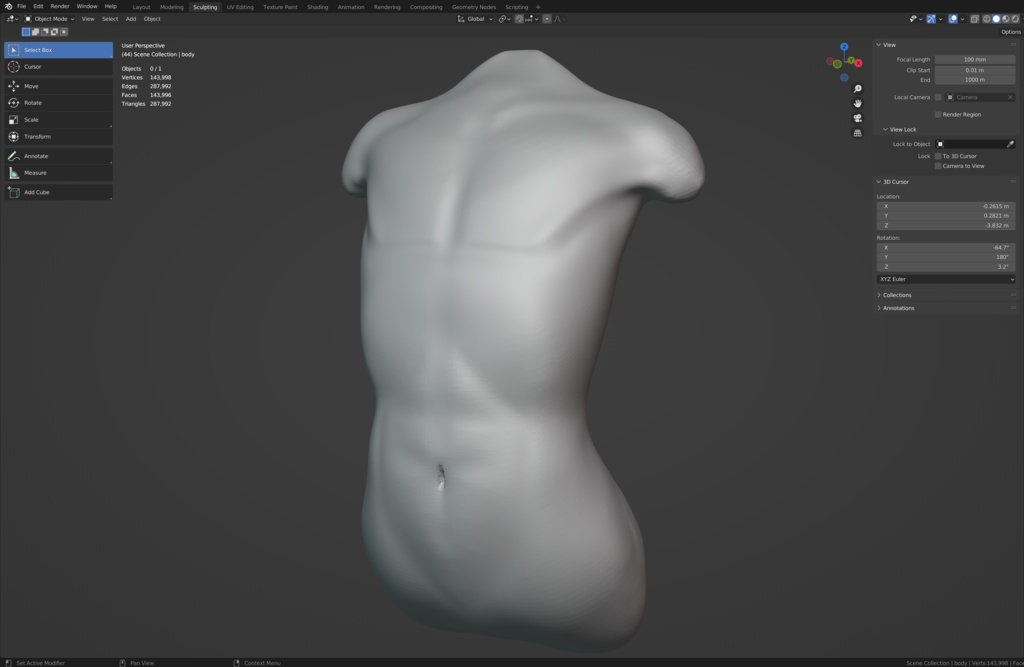The height and width of the screenshot is (667, 1024).
Task: Enable the Render Region checkbox
Action: [x=938, y=114]
